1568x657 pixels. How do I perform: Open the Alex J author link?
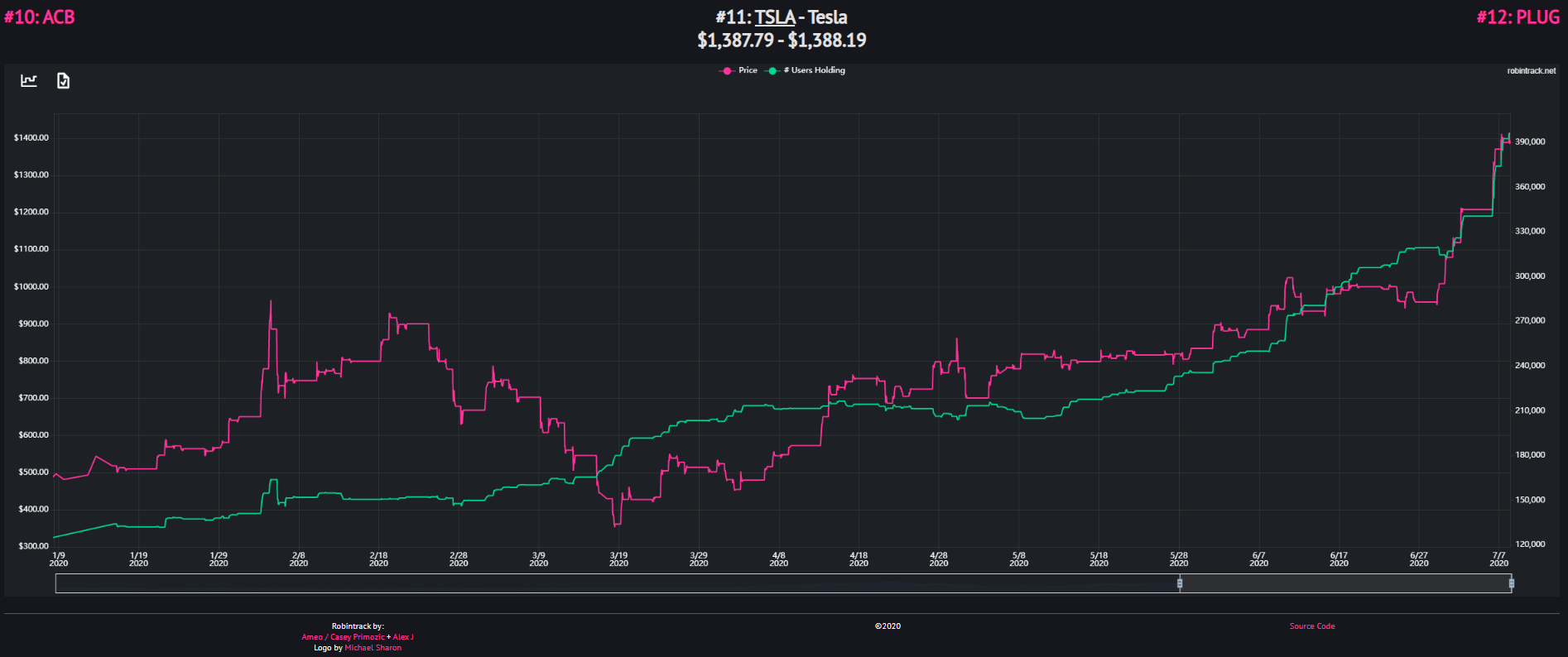click(403, 637)
